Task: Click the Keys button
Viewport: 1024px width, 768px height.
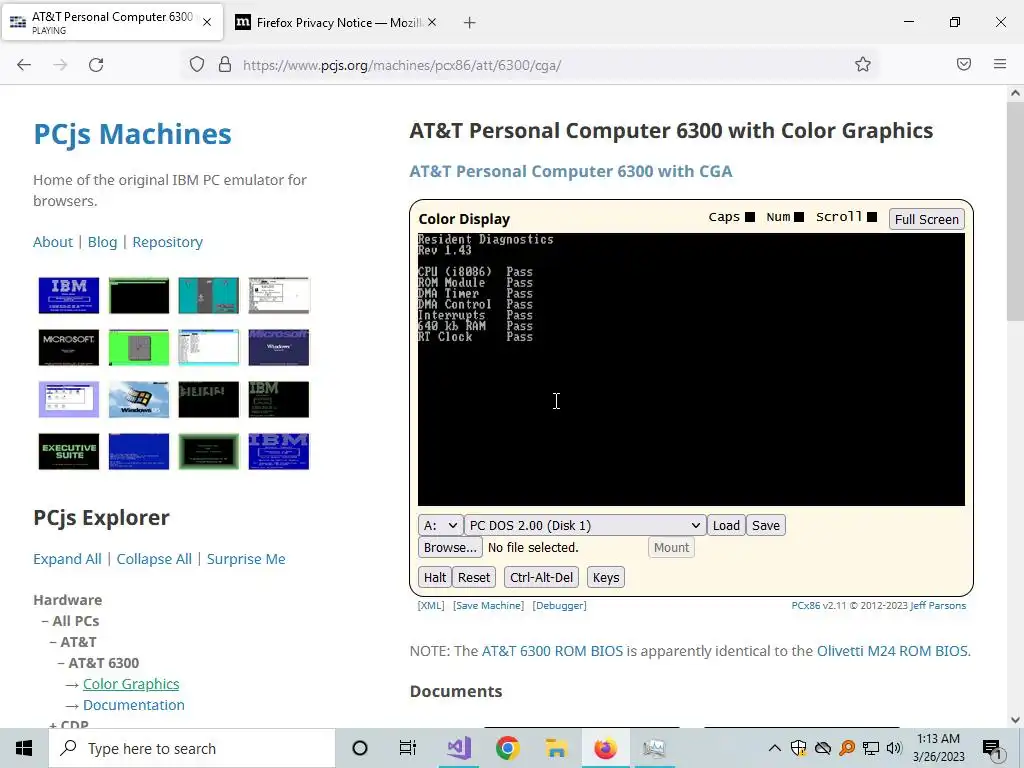Action: 605,577
